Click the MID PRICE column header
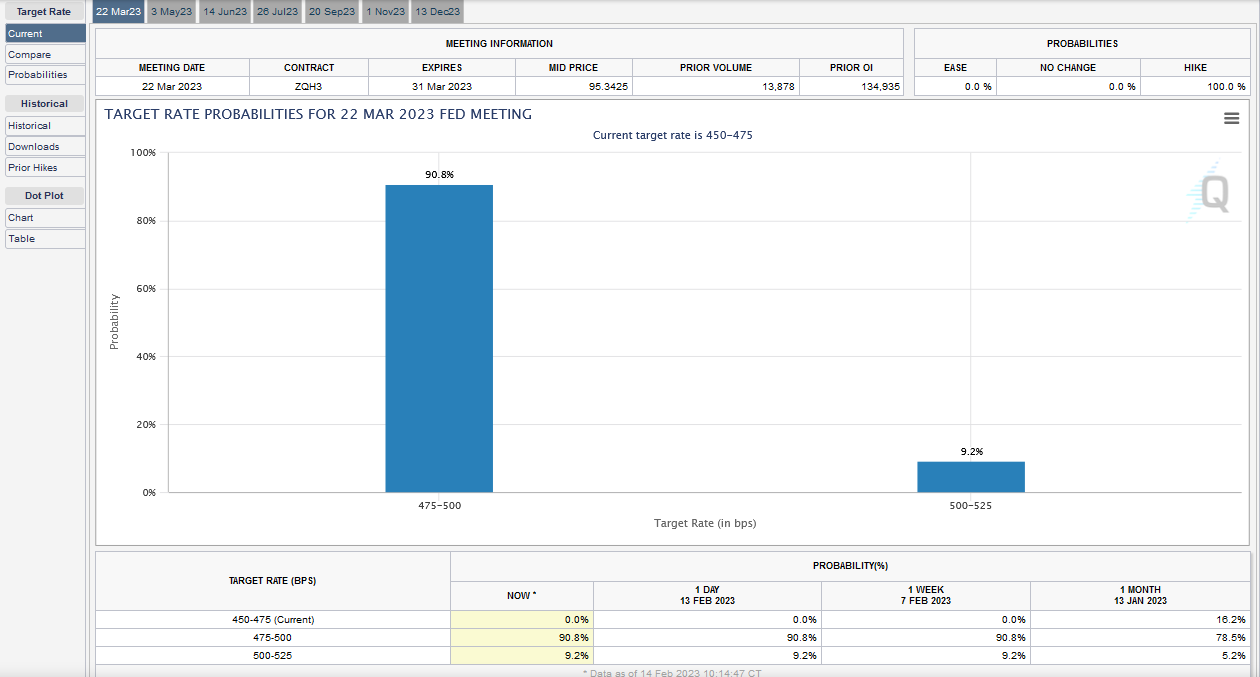Viewport: 1260px width, 677px height. (x=574, y=68)
